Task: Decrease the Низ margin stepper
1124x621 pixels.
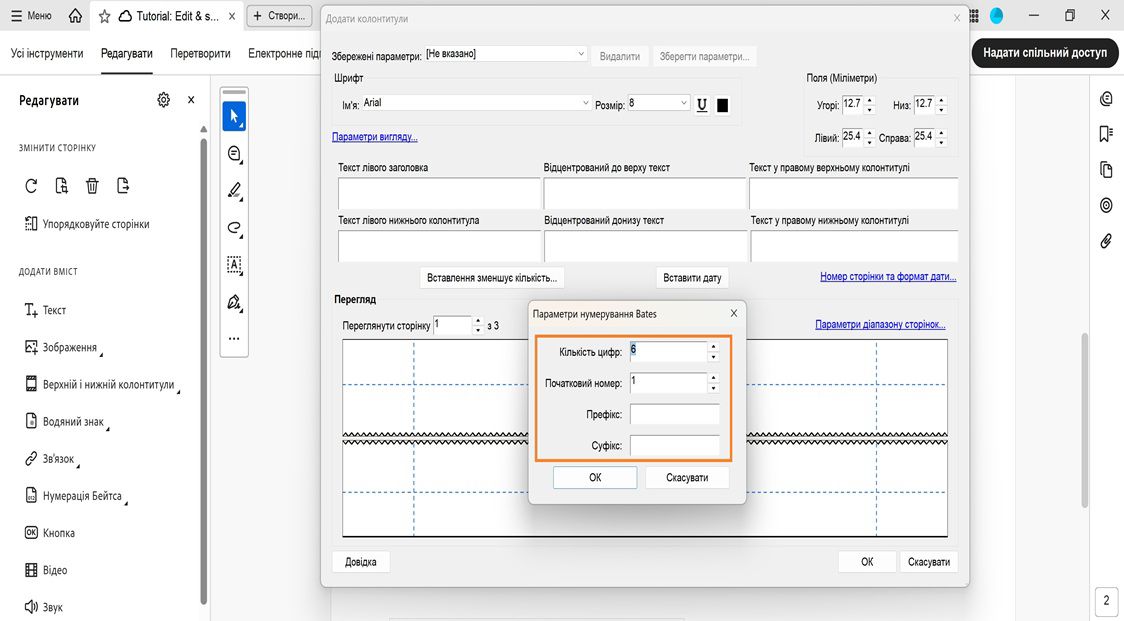Action: coord(941,109)
